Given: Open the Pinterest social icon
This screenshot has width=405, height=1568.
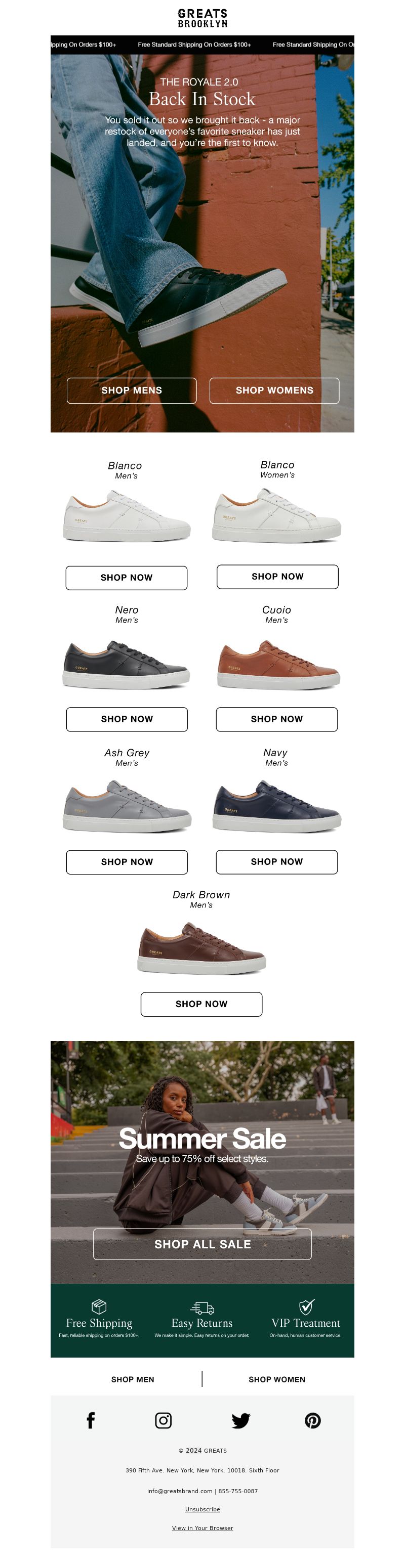Looking at the screenshot, I should (x=313, y=1420).
